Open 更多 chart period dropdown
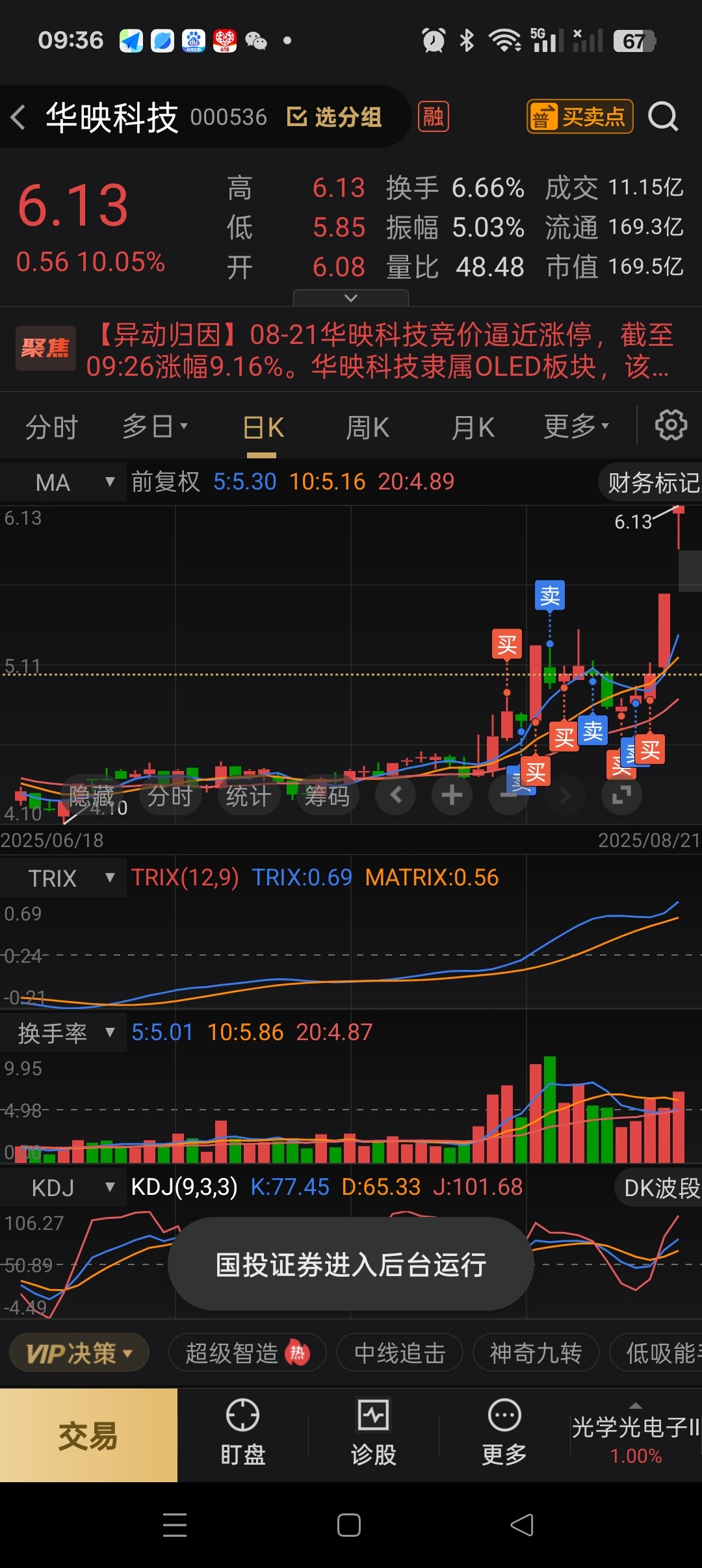Screen dimensions: 702x1568 pyautogui.click(x=577, y=427)
